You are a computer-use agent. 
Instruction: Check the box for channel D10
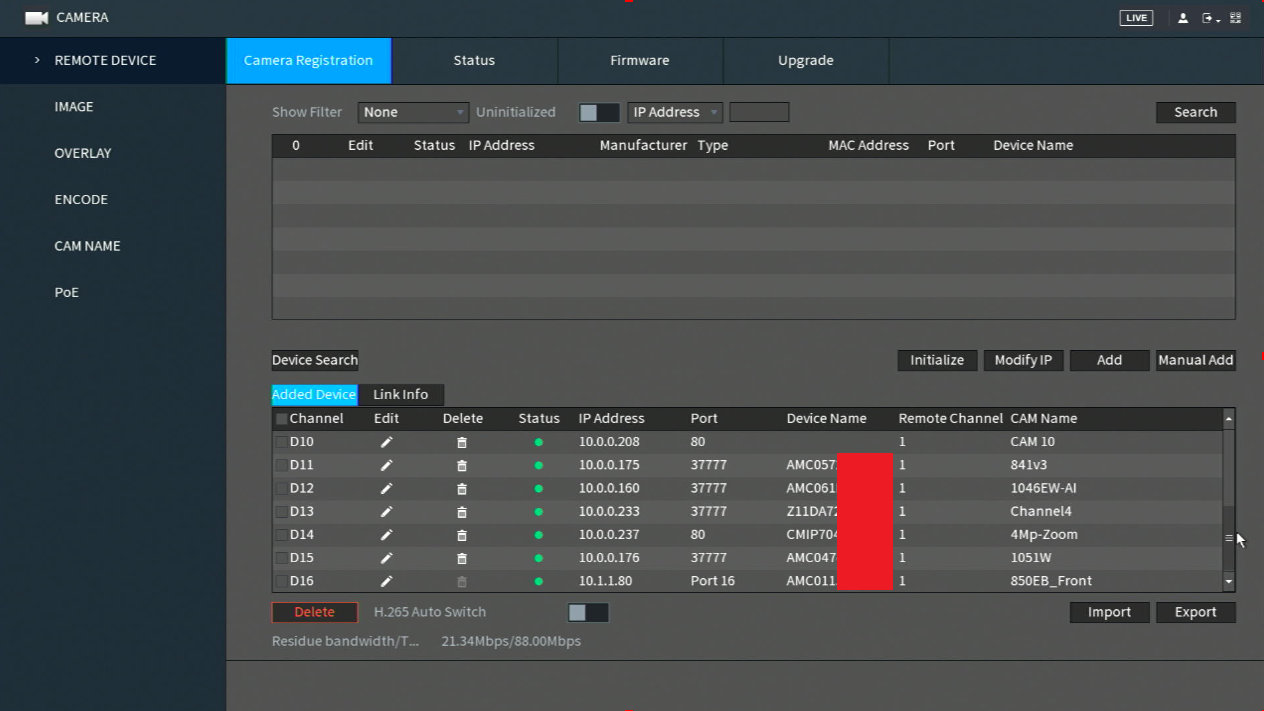click(x=282, y=442)
